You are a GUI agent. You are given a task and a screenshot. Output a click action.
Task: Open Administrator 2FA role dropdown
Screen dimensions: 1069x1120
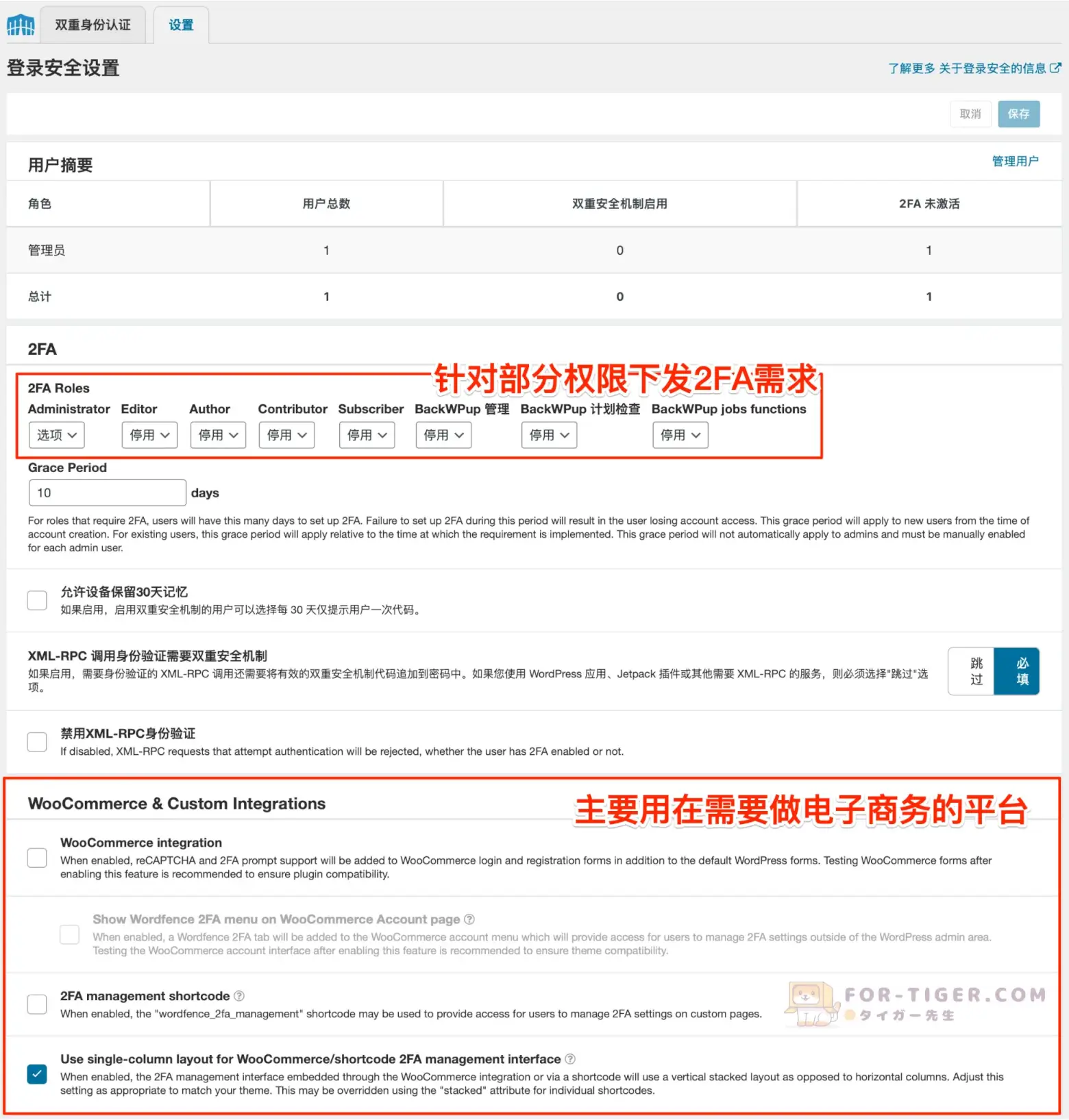click(x=57, y=435)
